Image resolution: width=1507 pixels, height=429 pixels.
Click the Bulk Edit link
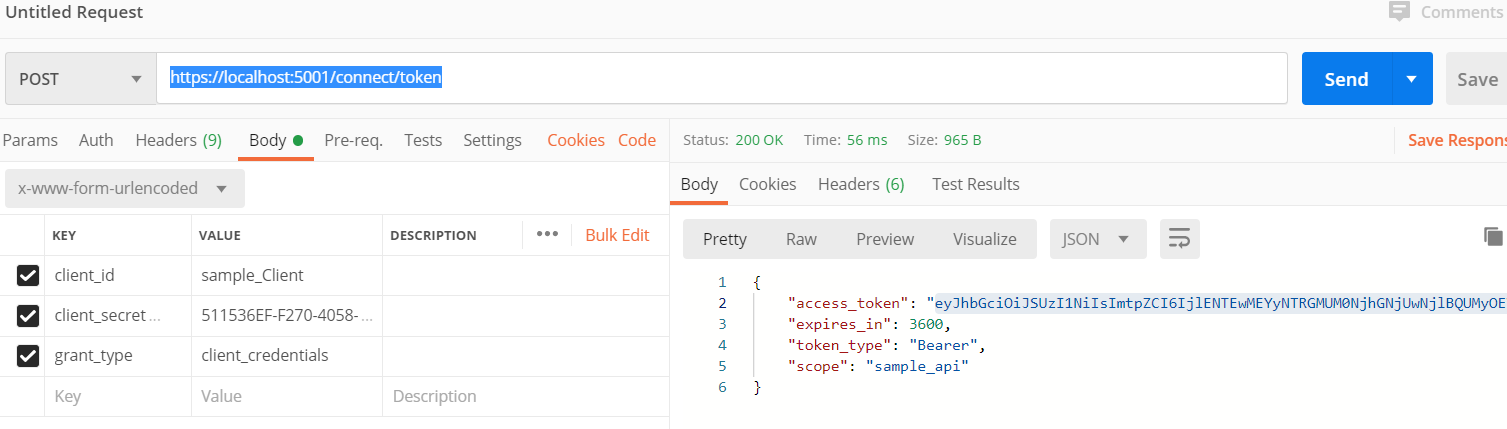(x=617, y=235)
